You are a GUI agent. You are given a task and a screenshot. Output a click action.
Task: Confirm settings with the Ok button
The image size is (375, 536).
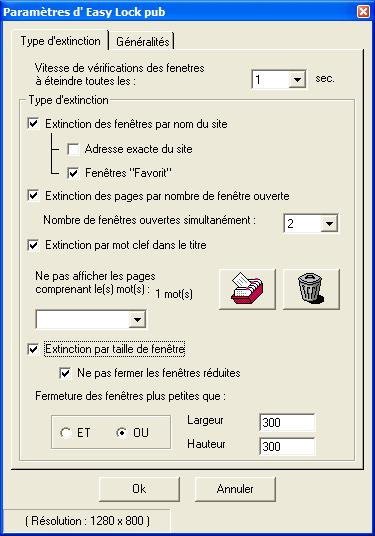139,489
